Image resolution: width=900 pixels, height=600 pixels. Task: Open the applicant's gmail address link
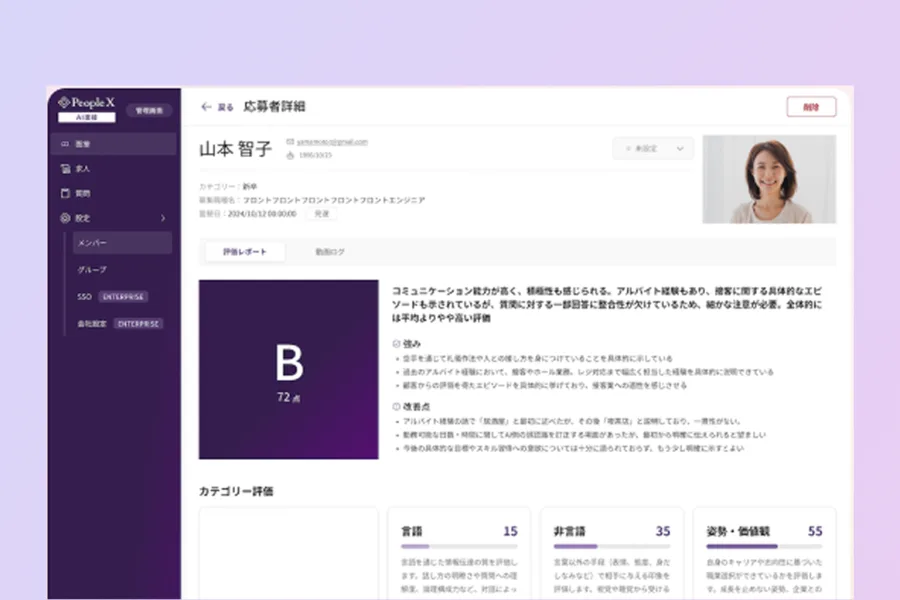click(x=332, y=142)
